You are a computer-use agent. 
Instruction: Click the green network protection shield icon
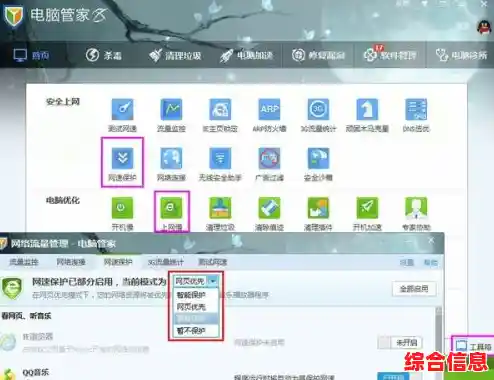point(12,288)
